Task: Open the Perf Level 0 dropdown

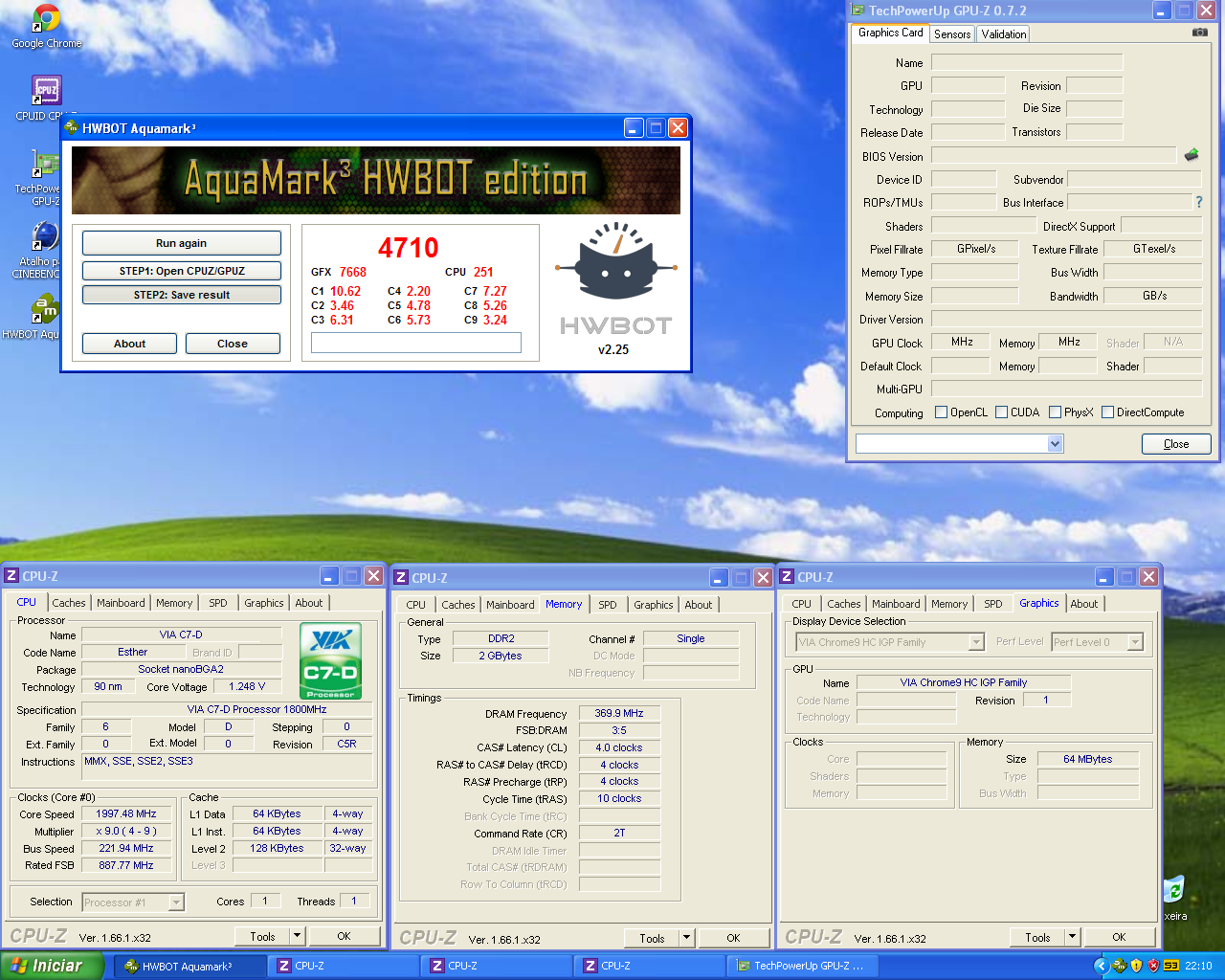Action: click(1135, 642)
